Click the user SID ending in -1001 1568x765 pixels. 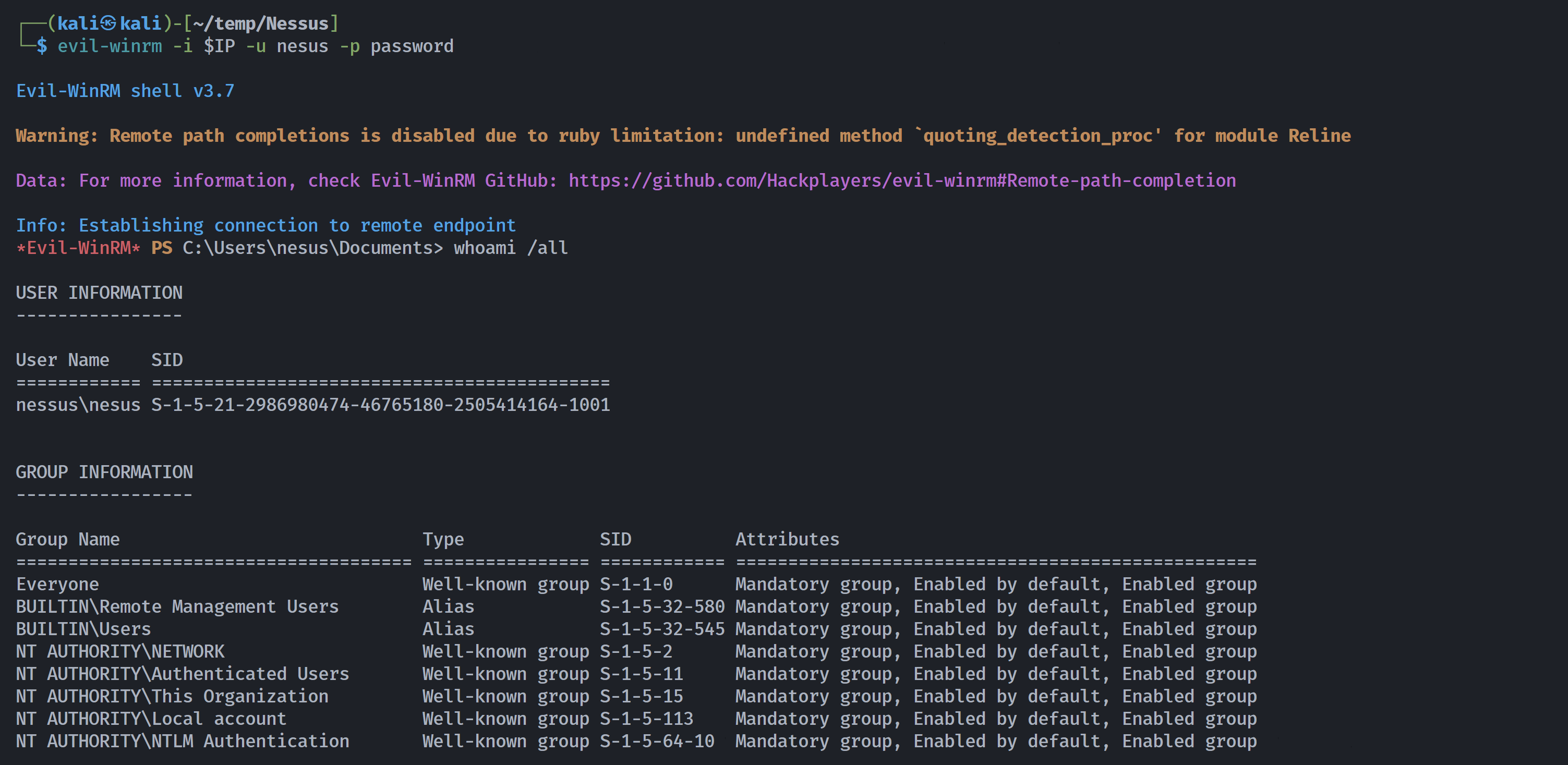pos(380,405)
